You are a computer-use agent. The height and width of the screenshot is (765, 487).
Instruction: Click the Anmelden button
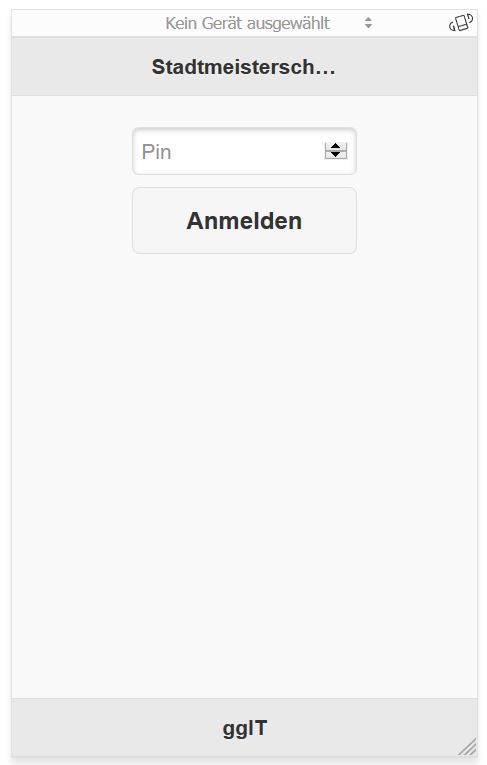pyautogui.click(x=244, y=221)
